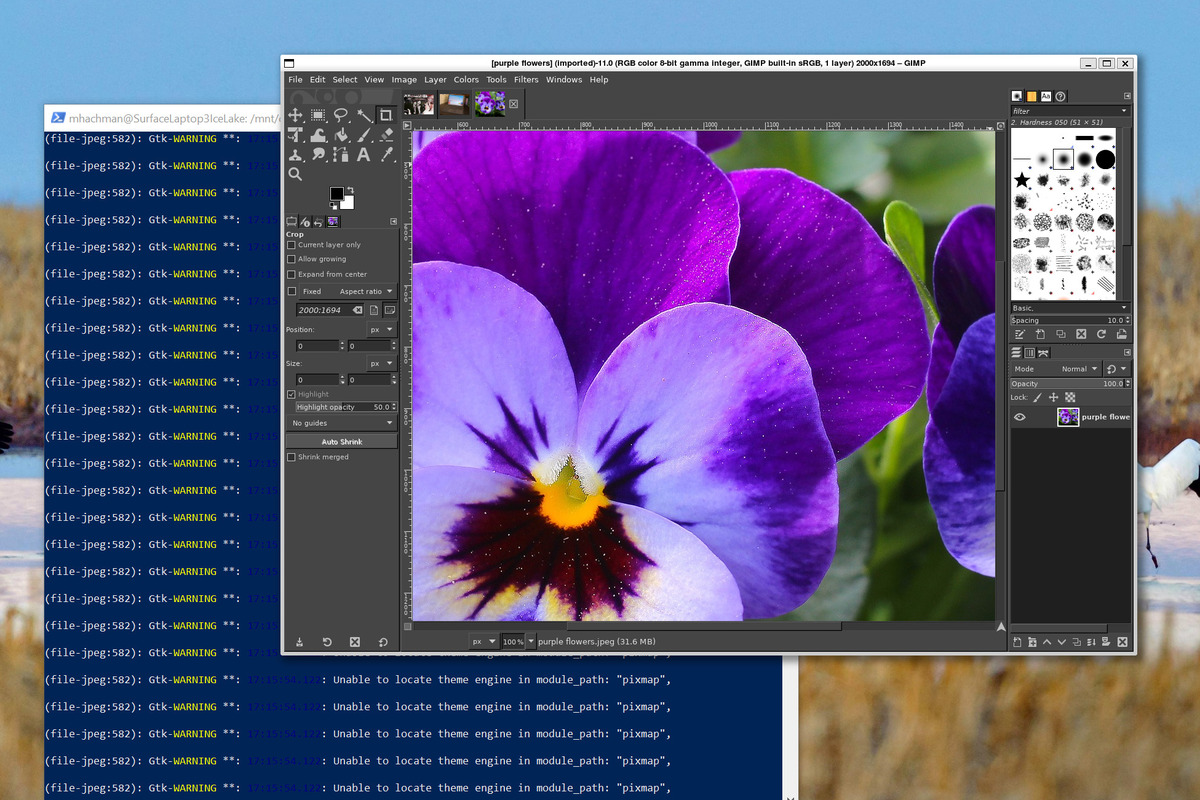This screenshot has height=800, width=1200.
Task: Click the black foreground color swatch
Action: point(337,193)
